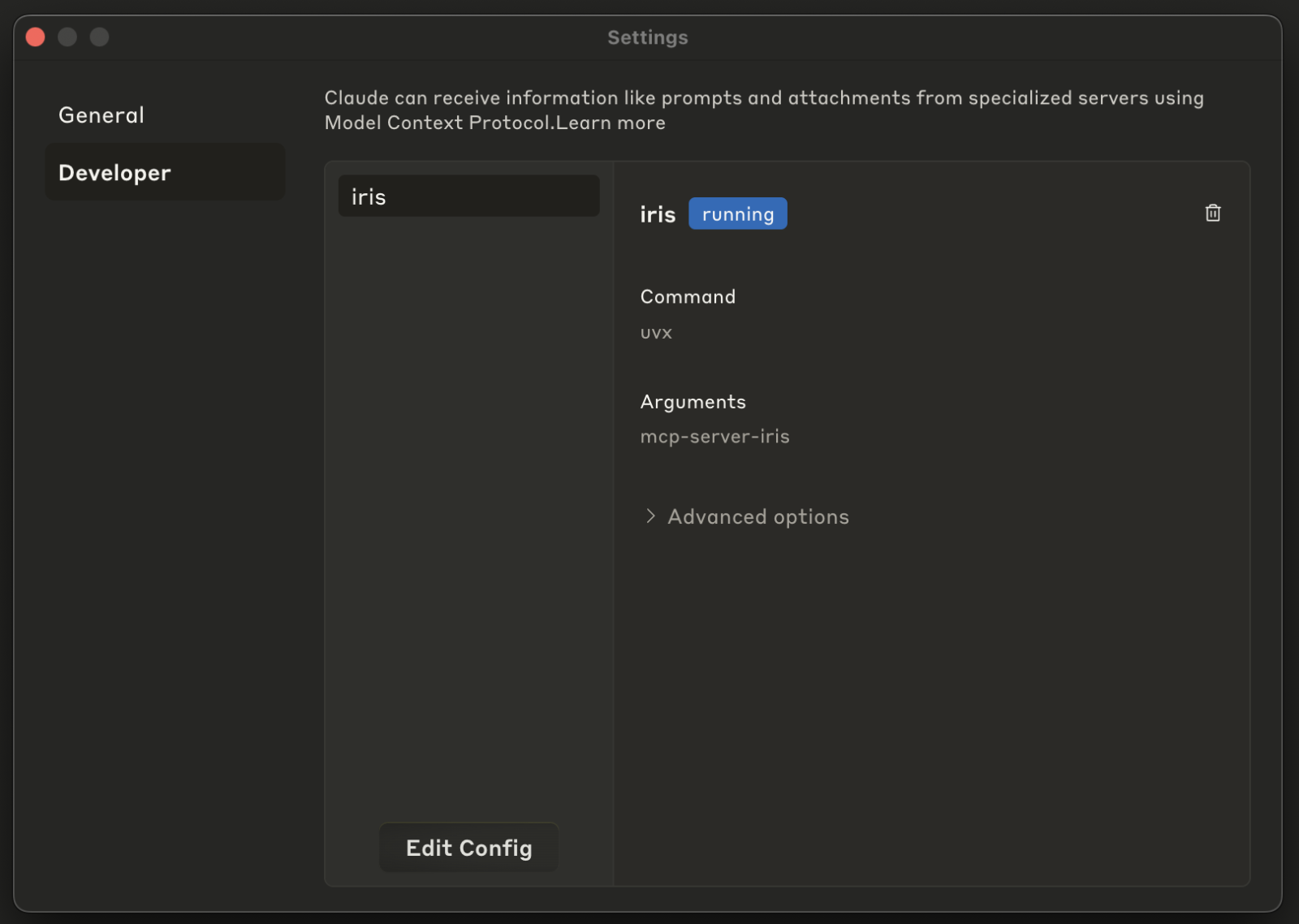Image resolution: width=1299 pixels, height=924 pixels.
Task: Click the gray zoom window button
Action: click(99, 37)
